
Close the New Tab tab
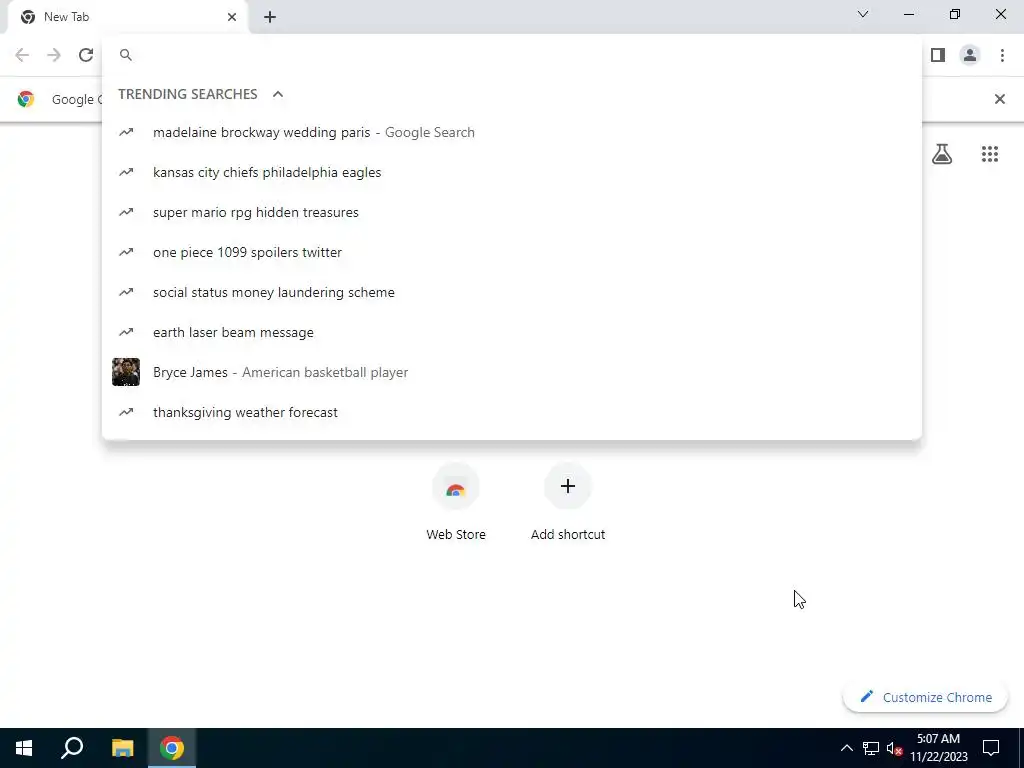click(x=232, y=17)
